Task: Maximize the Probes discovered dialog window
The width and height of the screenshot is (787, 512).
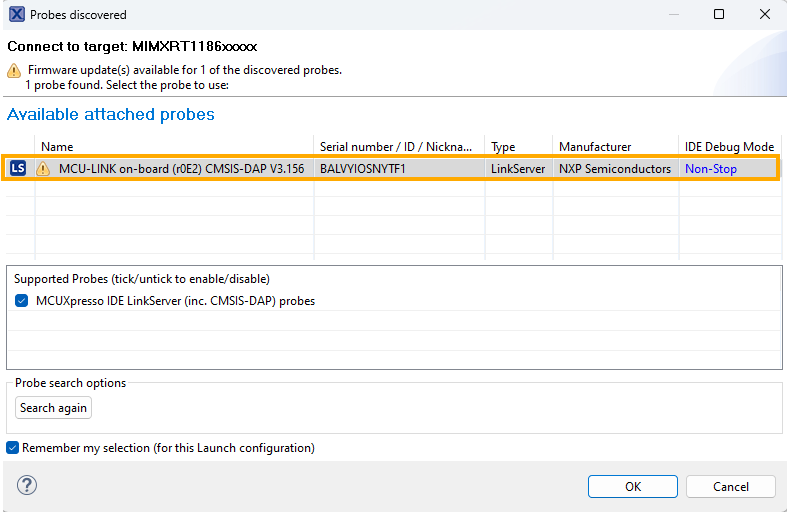Action: pyautogui.click(x=718, y=15)
